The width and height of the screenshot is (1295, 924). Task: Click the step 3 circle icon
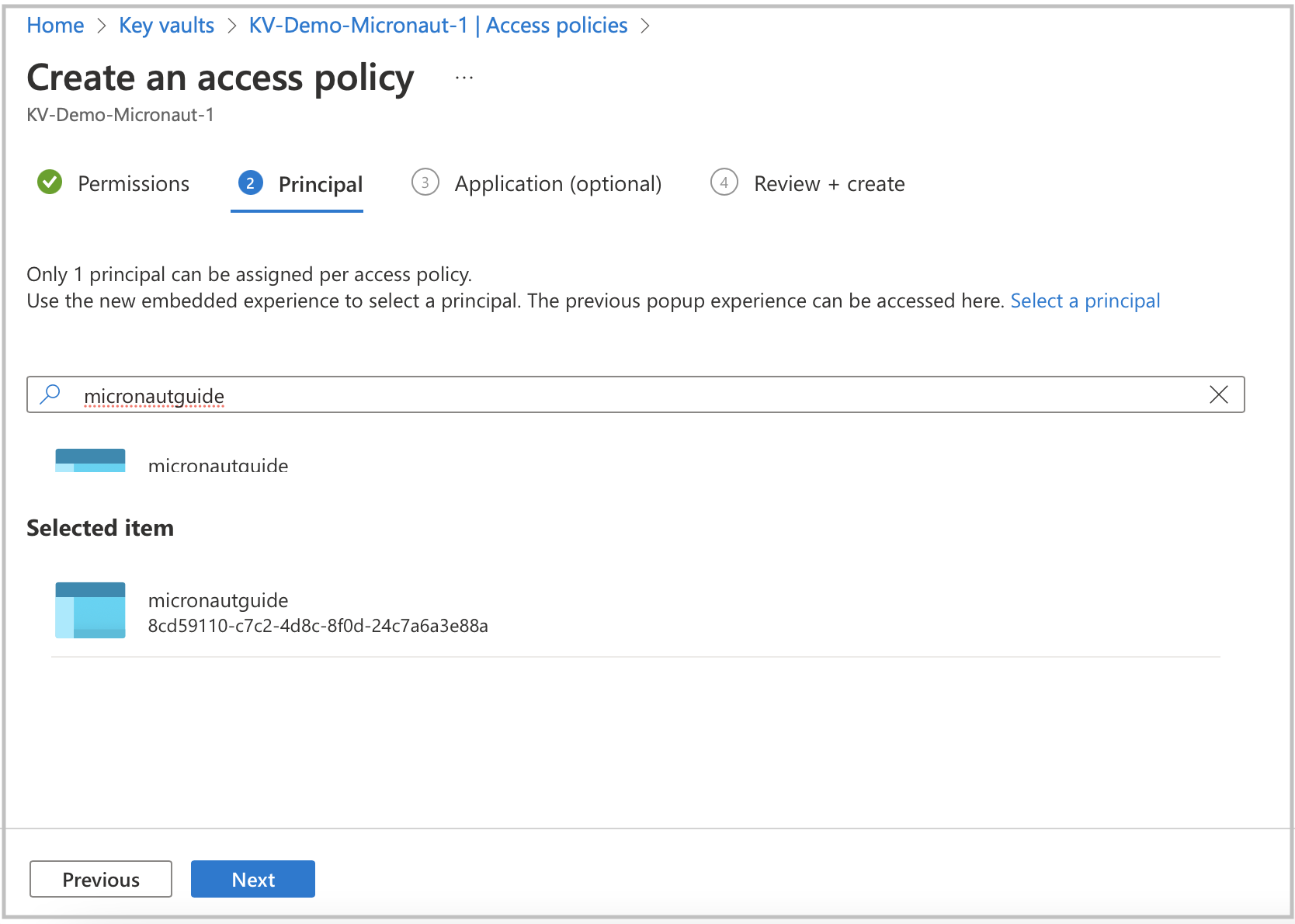tap(425, 182)
